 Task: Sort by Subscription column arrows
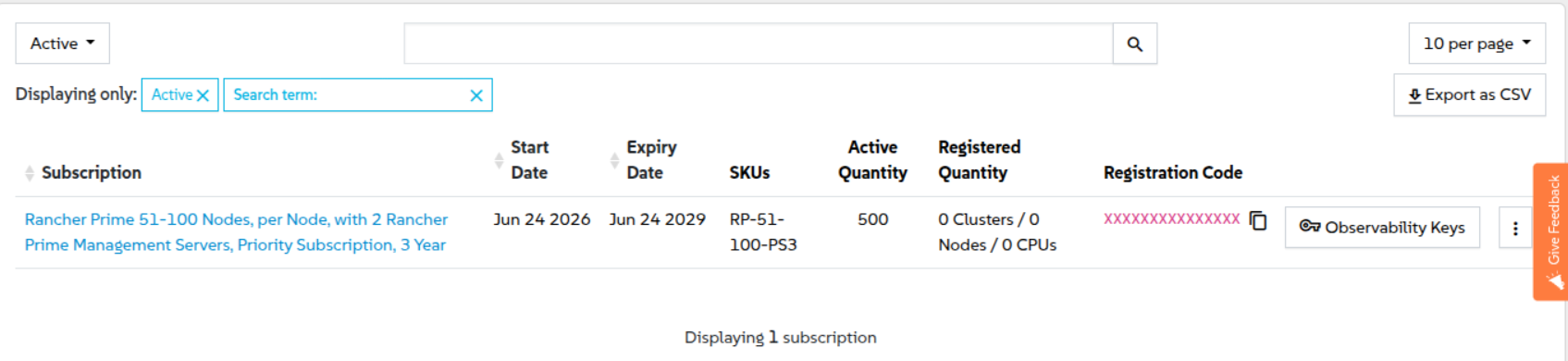tap(30, 173)
